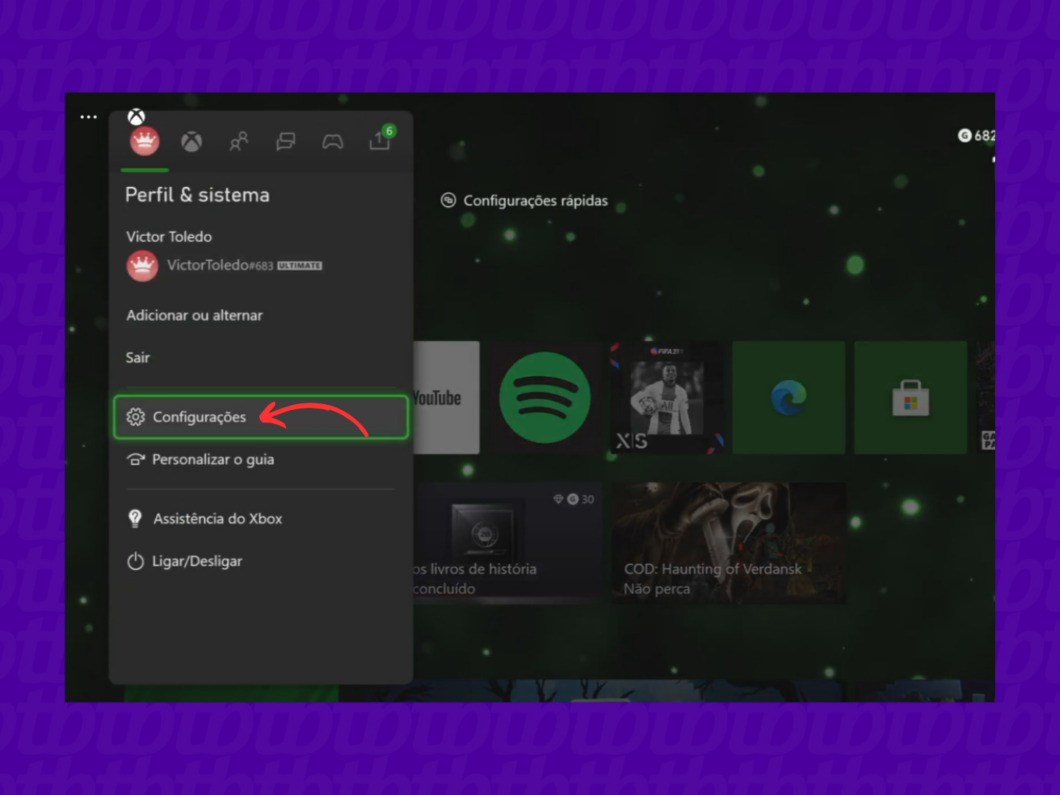Open the Profile & system crown tab
The width and height of the screenshot is (1060, 795).
pos(144,141)
